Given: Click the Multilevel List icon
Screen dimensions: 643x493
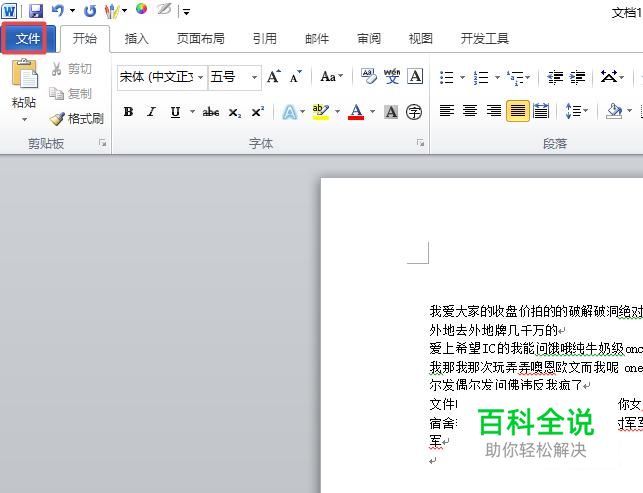Looking at the screenshot, I should [x=515, y=77].
